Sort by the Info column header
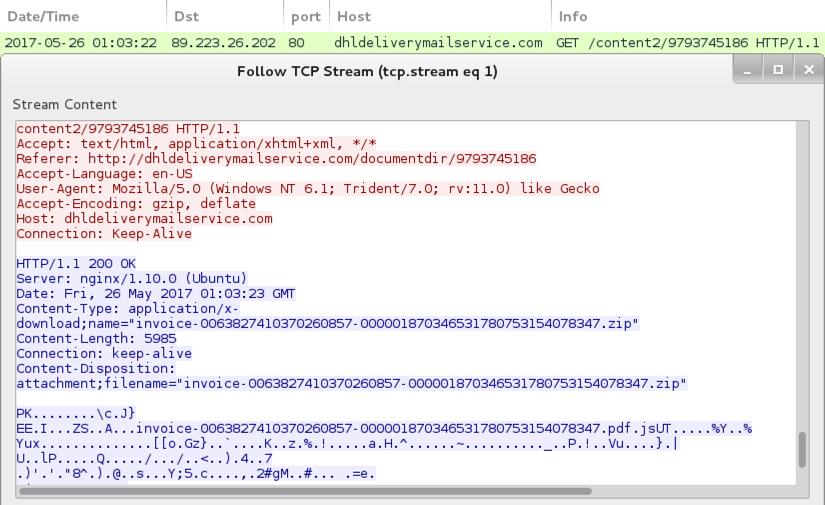825x505 pixels. [688, 16]
